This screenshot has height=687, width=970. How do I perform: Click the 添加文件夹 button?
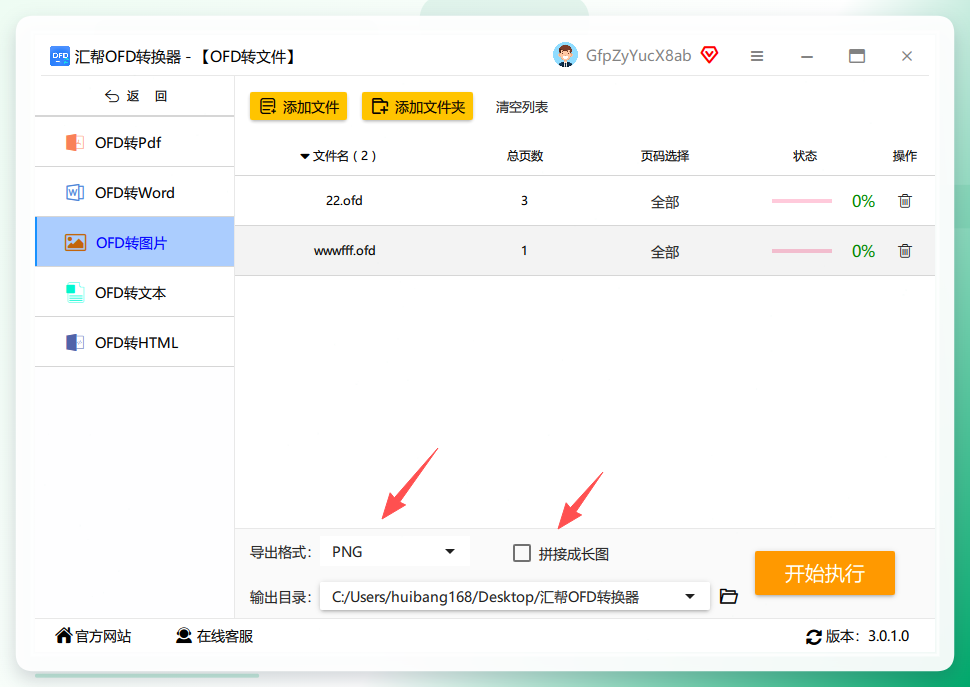pos(418,106)
